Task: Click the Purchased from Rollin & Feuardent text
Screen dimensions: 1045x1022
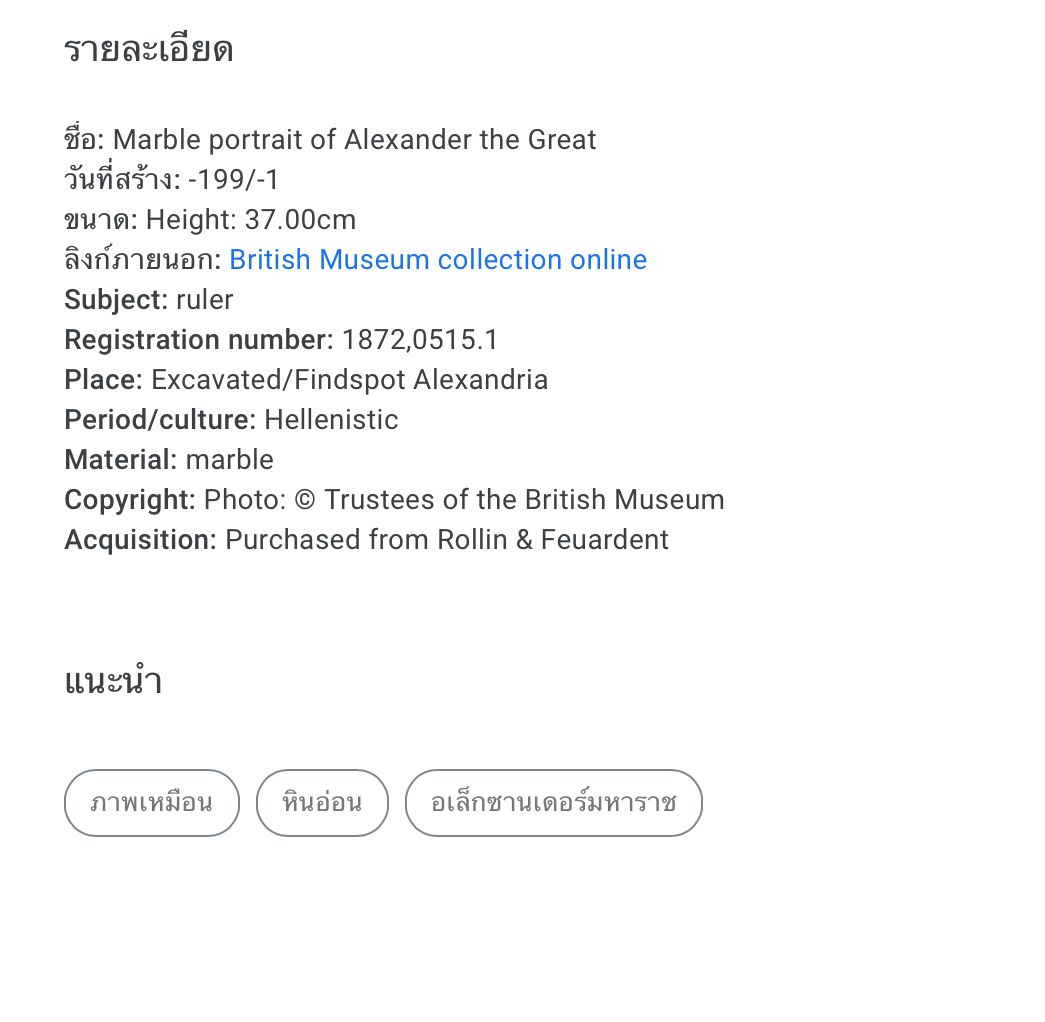Action: tap(447, 540)
